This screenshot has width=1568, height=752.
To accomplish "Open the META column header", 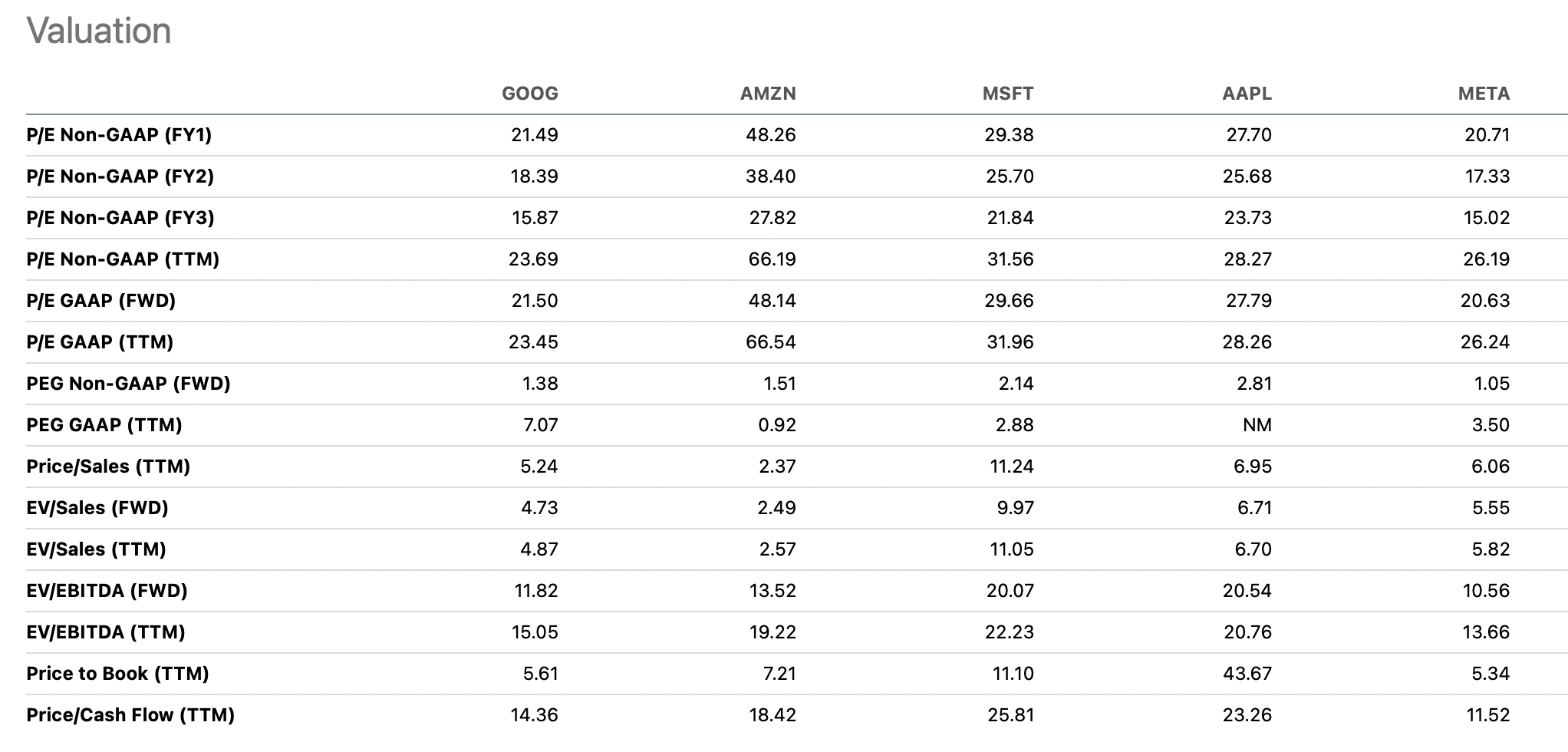I will 1483,94.
